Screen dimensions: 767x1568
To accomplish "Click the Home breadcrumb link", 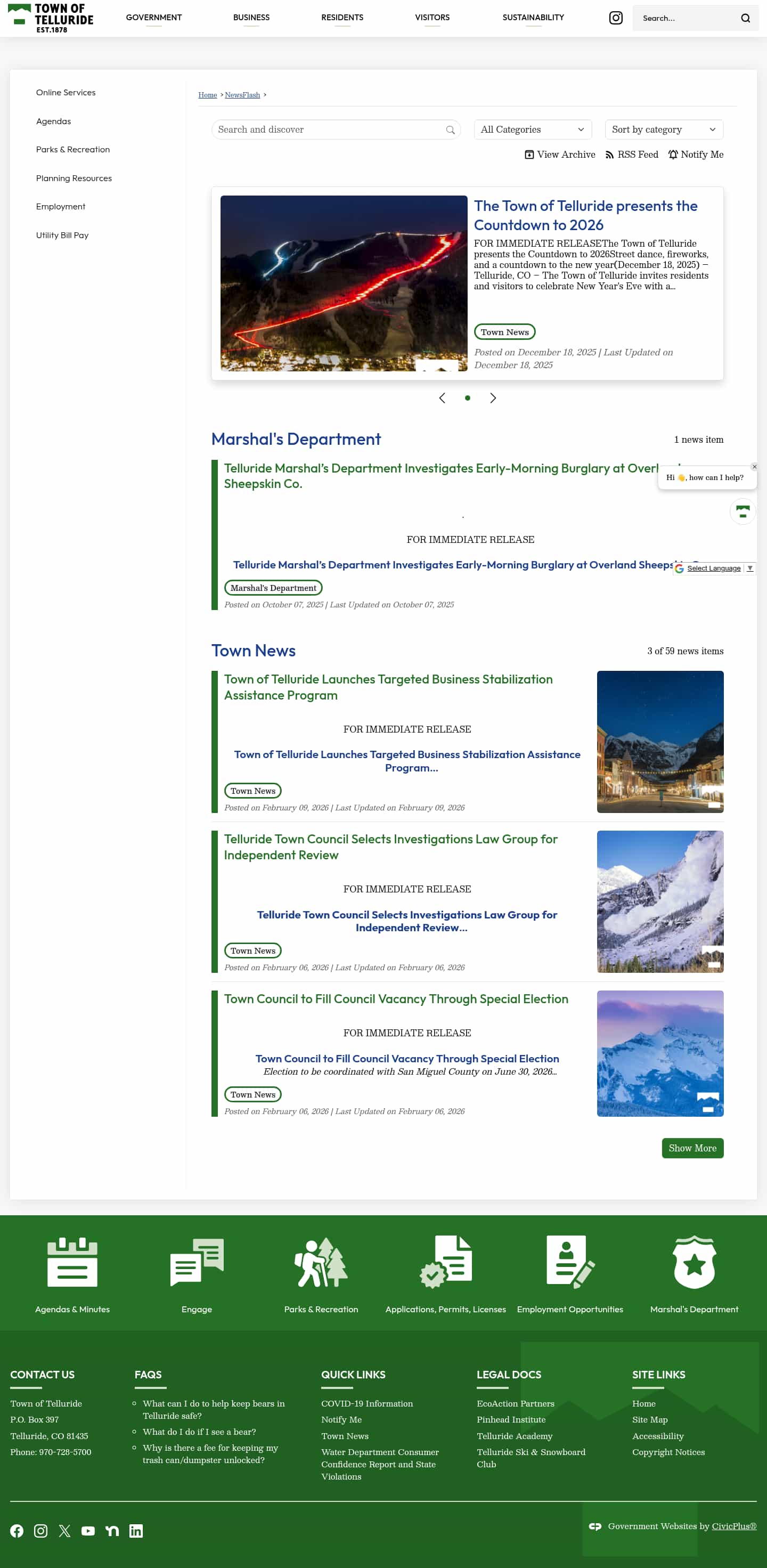I will [x=208, y=95].
